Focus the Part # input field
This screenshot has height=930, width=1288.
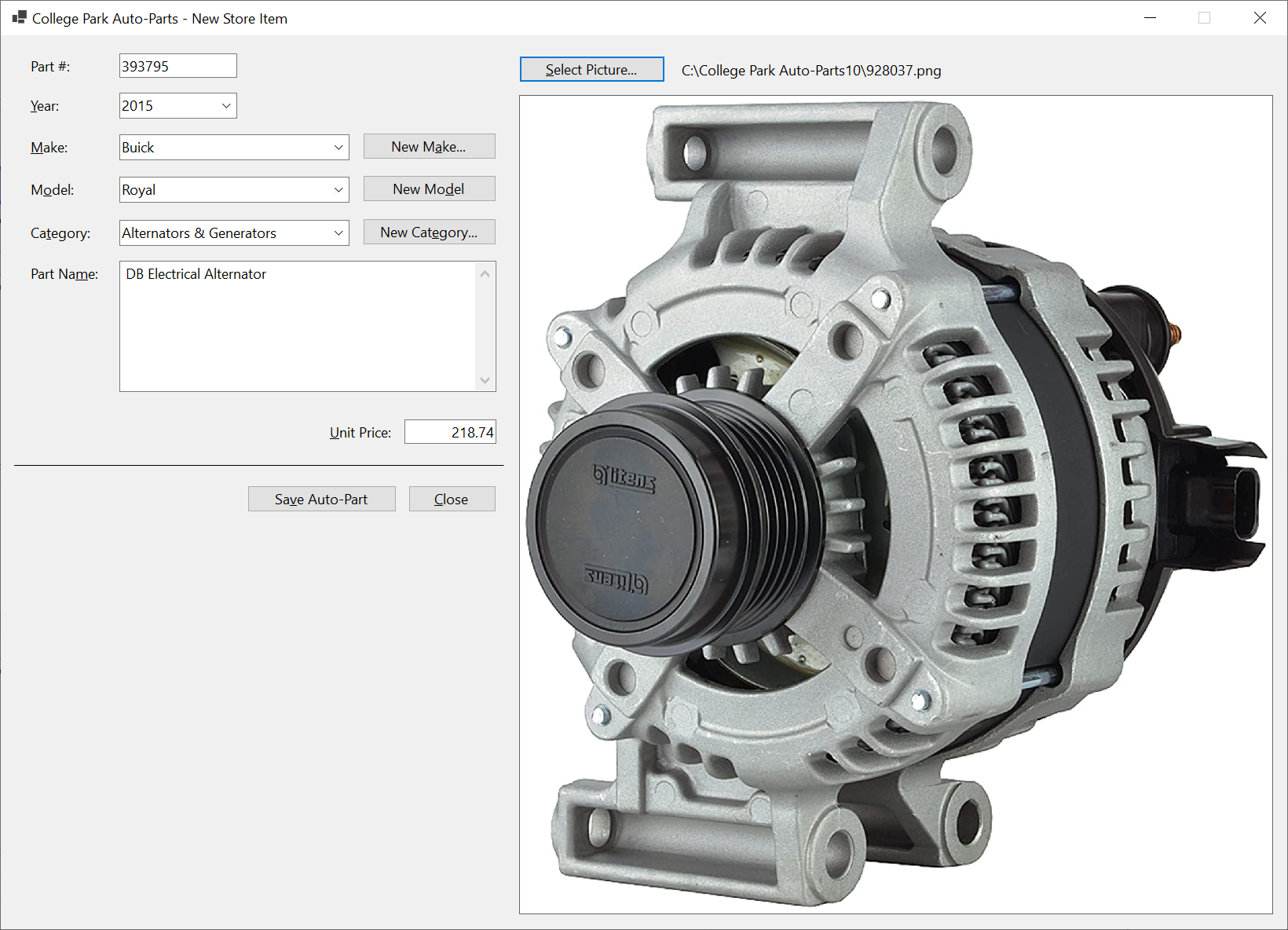[177, 66]
